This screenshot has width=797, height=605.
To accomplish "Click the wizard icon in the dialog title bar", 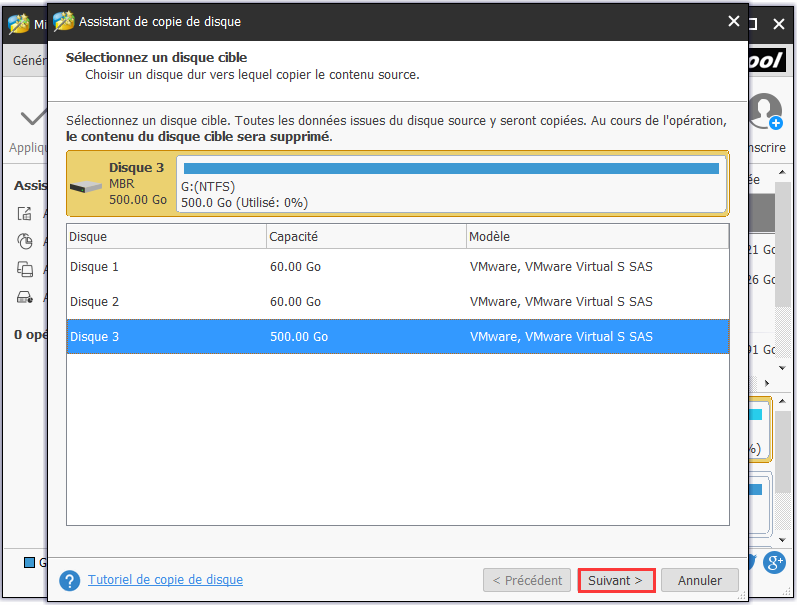I will [x=64, y=21].
